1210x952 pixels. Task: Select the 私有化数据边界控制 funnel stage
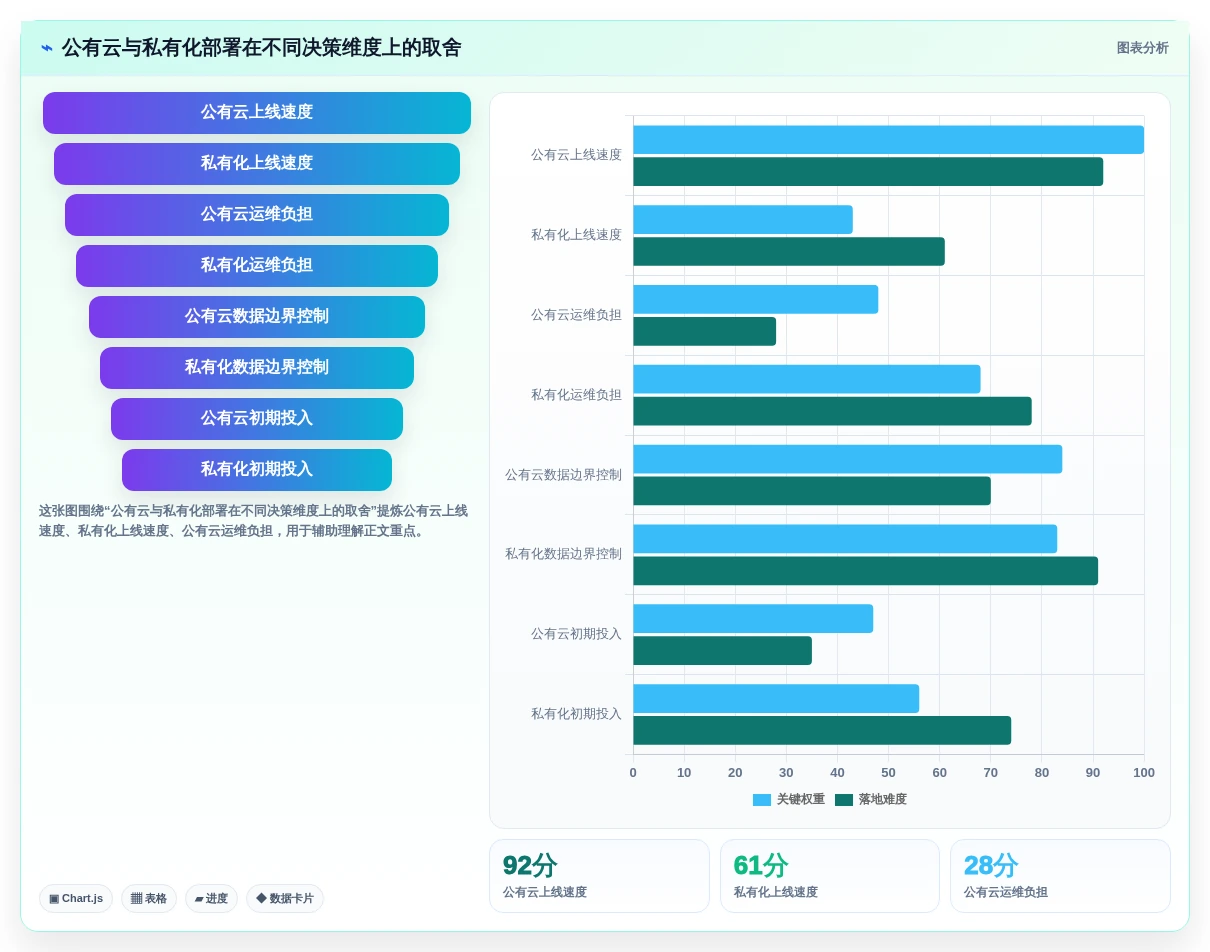point(257,368)
